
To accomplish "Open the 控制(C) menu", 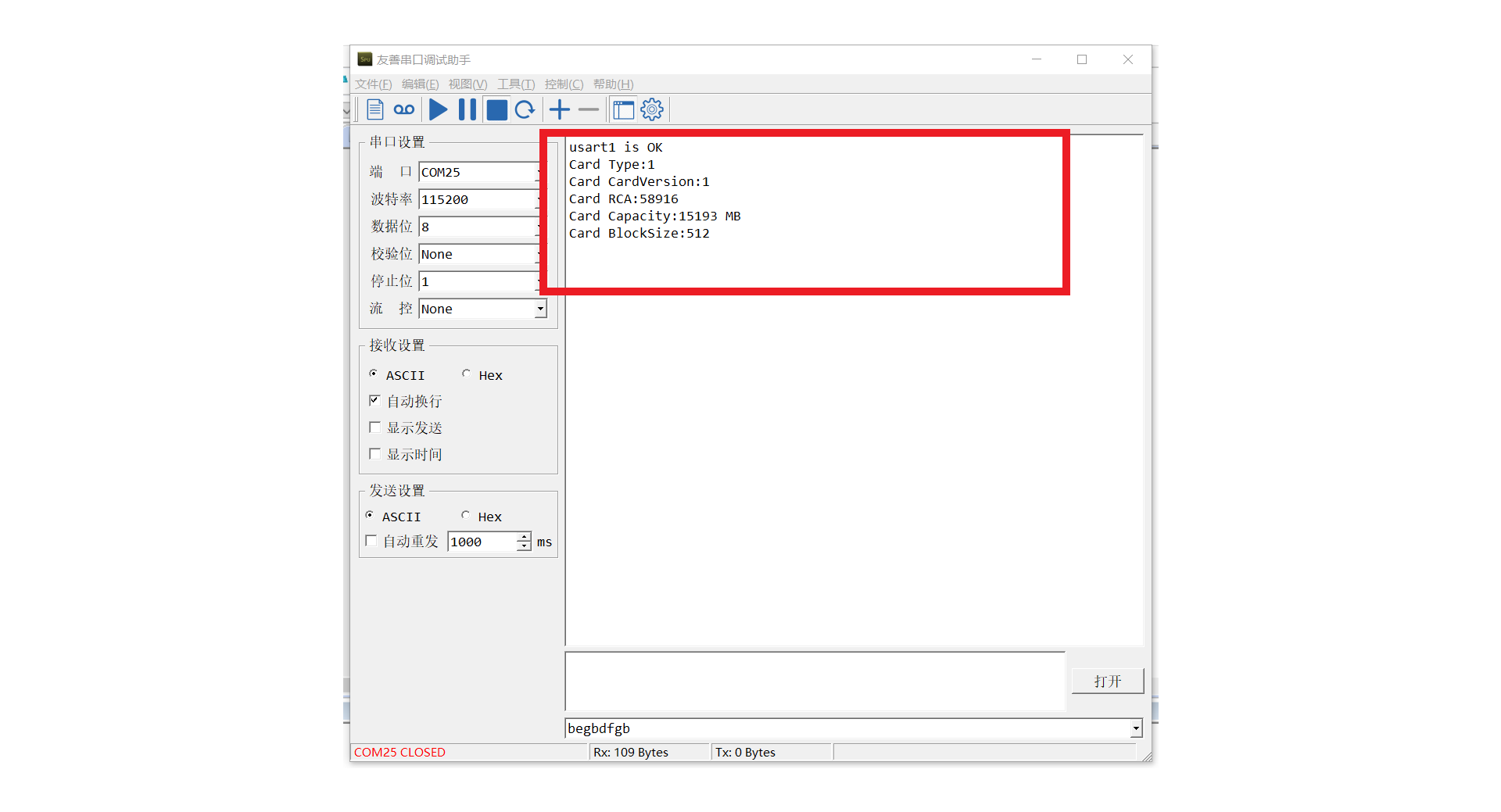I will [564, 84].
